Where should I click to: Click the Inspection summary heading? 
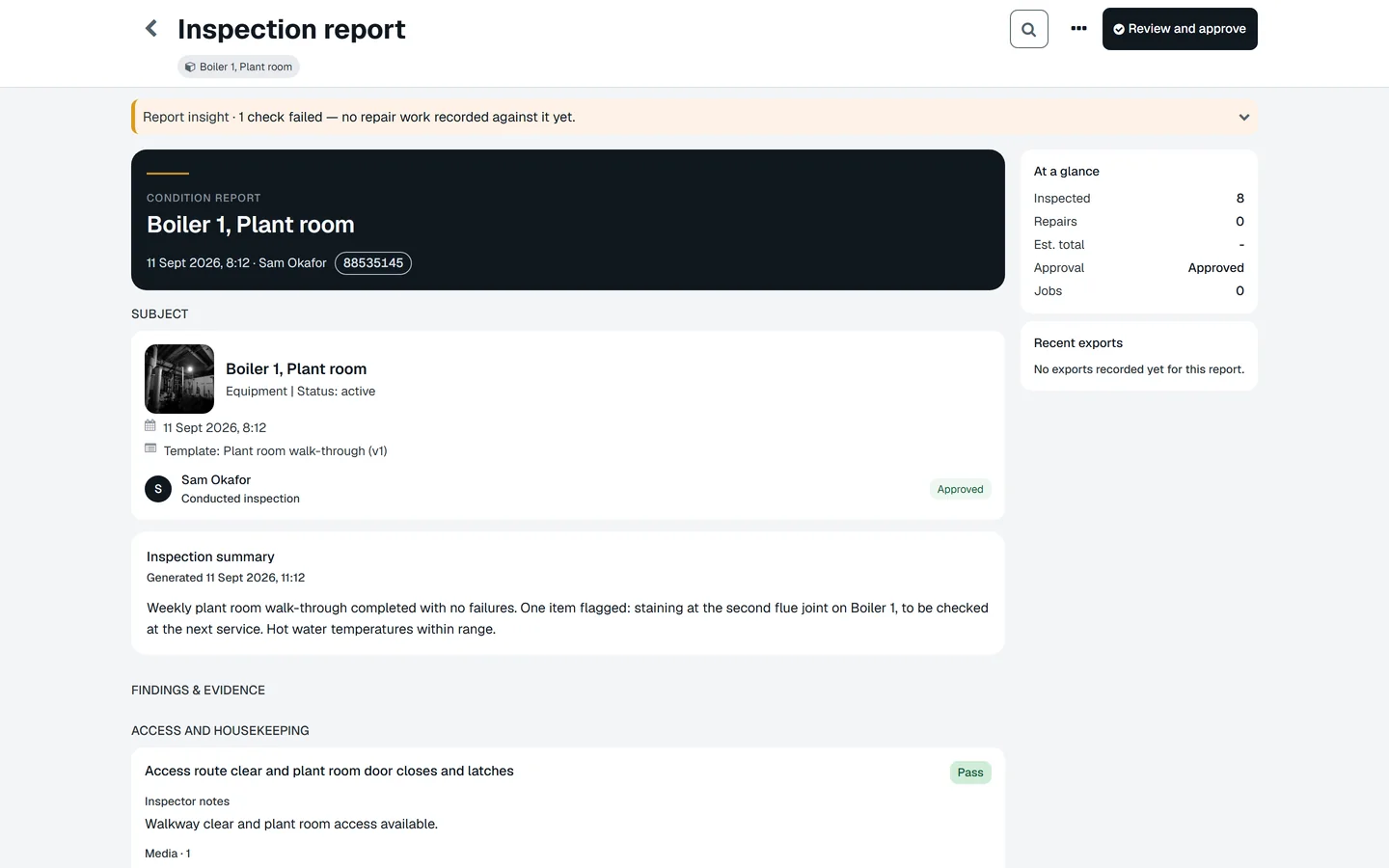[210, 556]
